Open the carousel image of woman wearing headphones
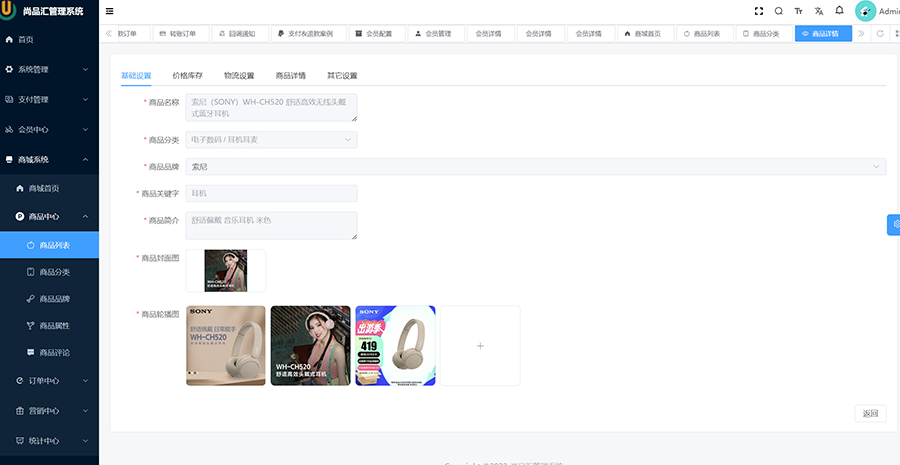 click(x=311, y=346)
